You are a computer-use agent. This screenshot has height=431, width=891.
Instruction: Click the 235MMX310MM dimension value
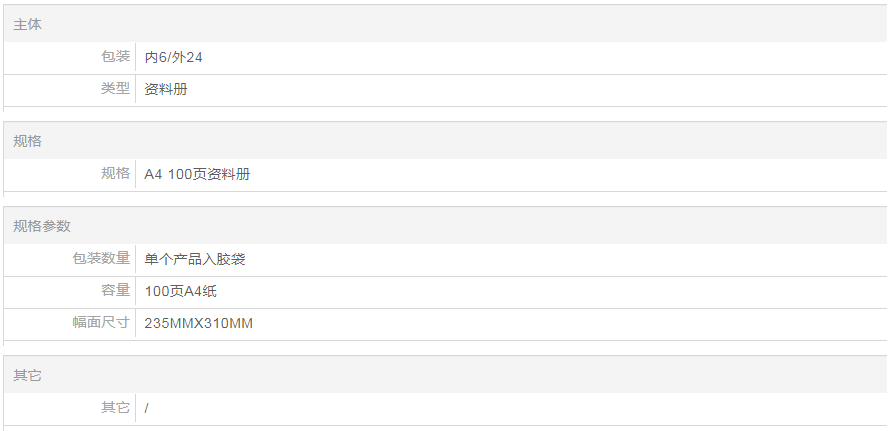point(198,324)
